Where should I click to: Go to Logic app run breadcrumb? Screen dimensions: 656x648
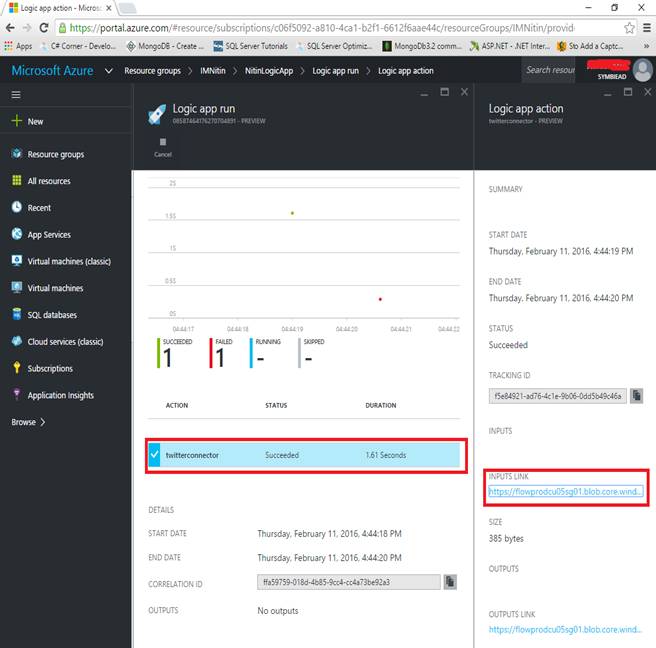click(x=335, y=71)
